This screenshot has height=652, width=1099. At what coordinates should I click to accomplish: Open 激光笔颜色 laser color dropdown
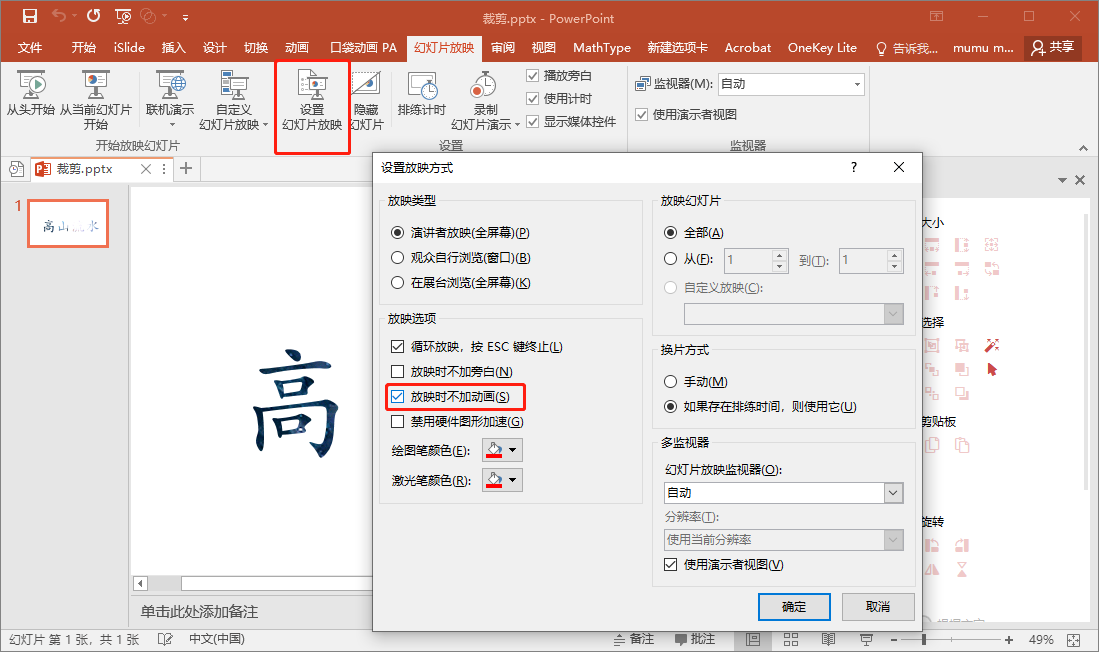click(x=513, y=480)
